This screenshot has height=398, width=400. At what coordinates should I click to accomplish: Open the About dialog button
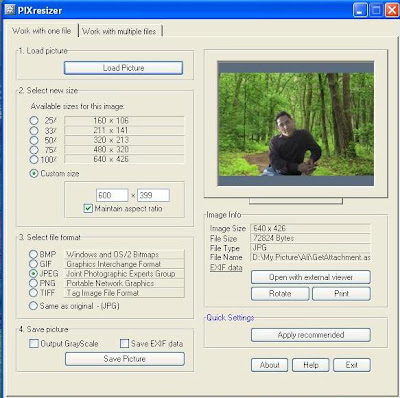(x=269, y=365)
